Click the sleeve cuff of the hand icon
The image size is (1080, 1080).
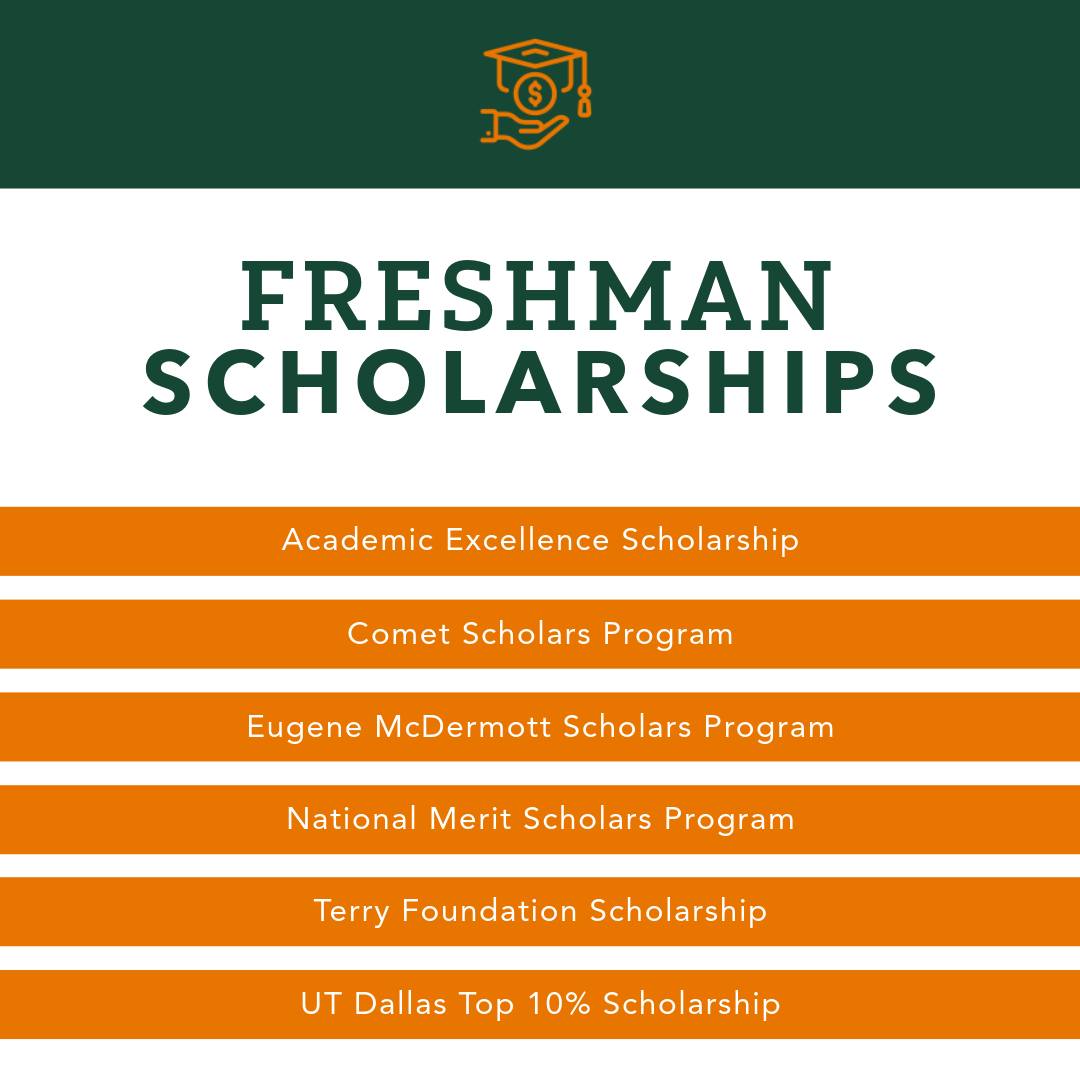click(x=489, y=127)
